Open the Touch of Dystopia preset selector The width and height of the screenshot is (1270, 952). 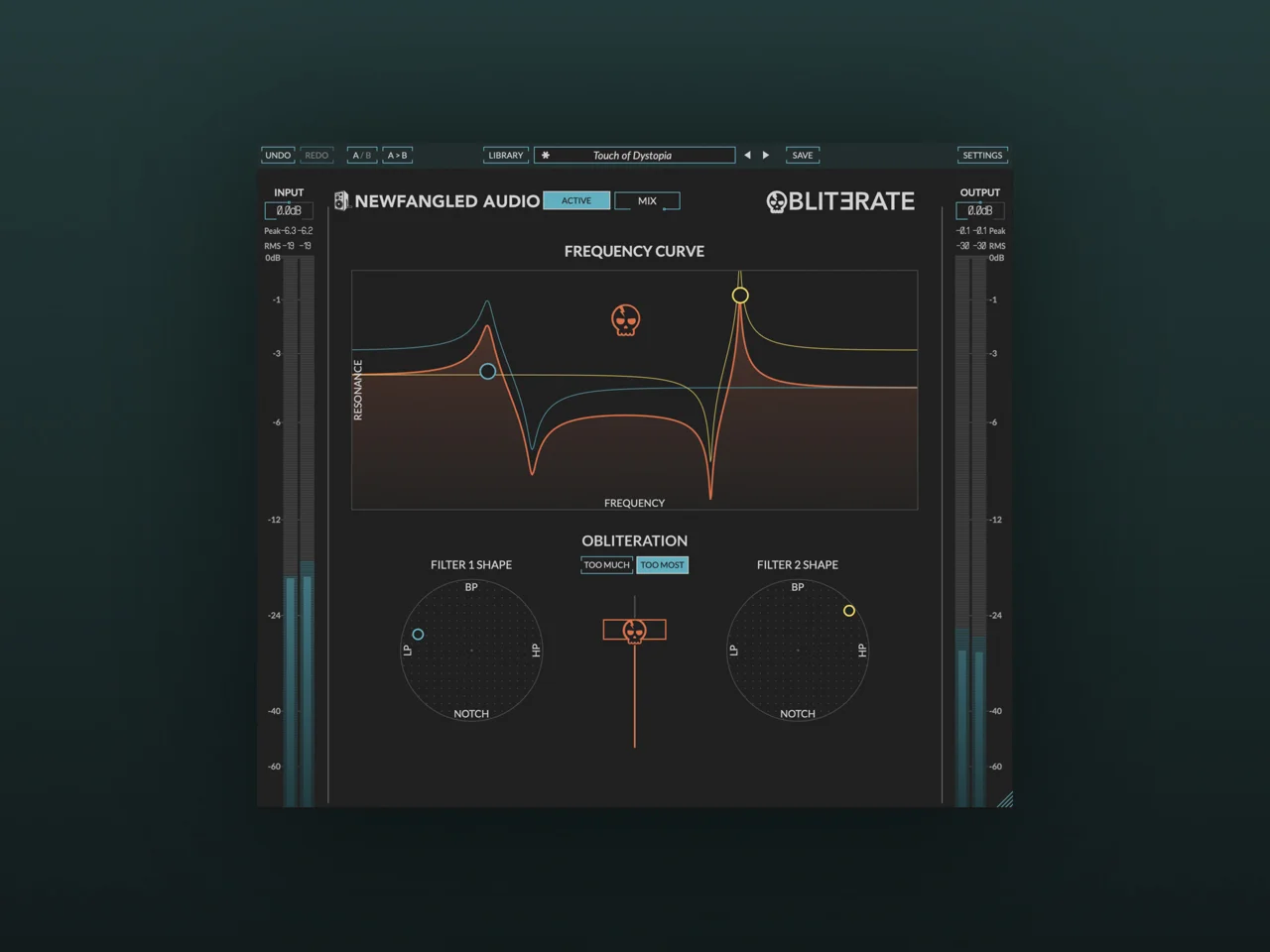635,156
